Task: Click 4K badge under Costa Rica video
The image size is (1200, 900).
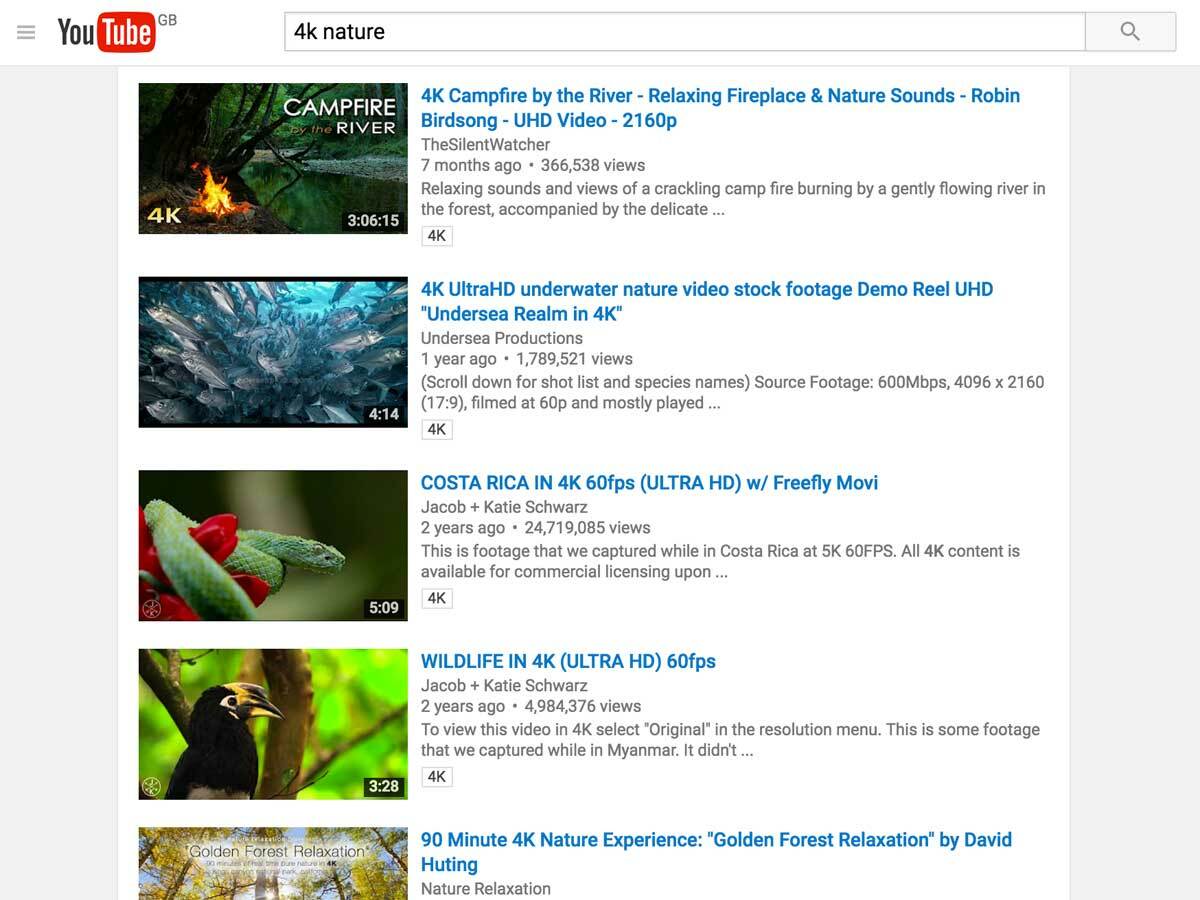Action: click(x=437, y=598)
